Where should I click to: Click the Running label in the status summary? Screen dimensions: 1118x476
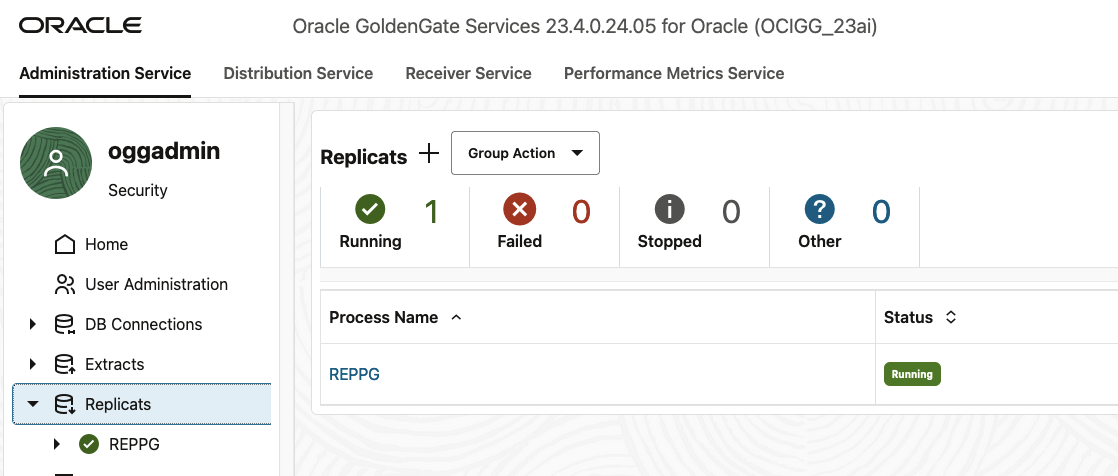tap(370, 242)
